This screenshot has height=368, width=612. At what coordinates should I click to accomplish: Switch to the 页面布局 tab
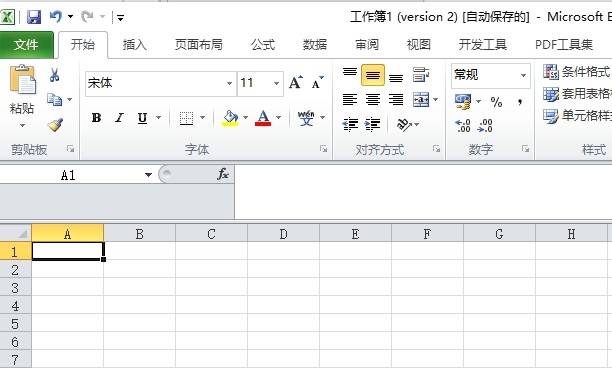(x=199, y=44)
